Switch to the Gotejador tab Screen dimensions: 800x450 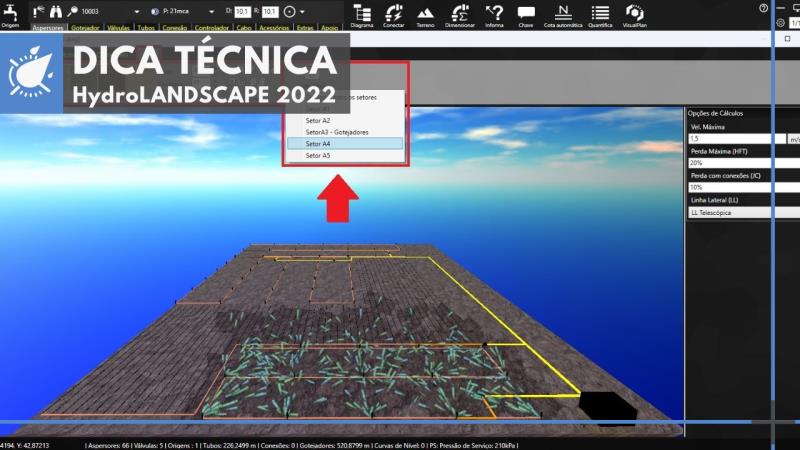[85, 28]
